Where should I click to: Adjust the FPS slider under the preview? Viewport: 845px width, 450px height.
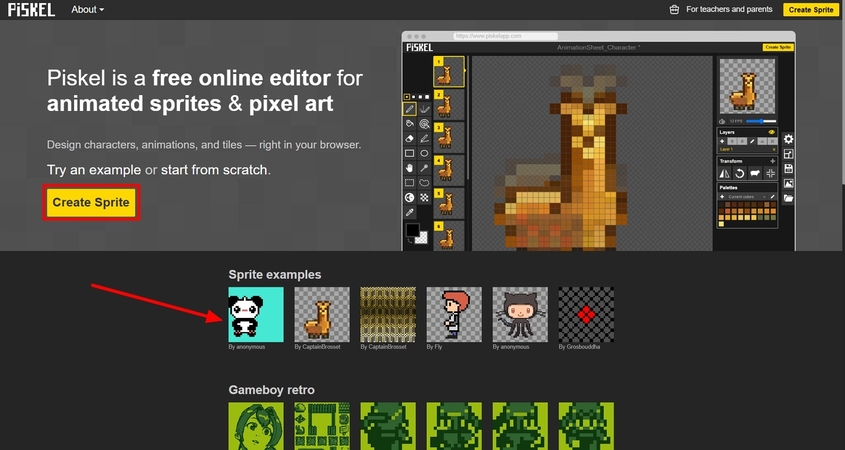(761, 121)
